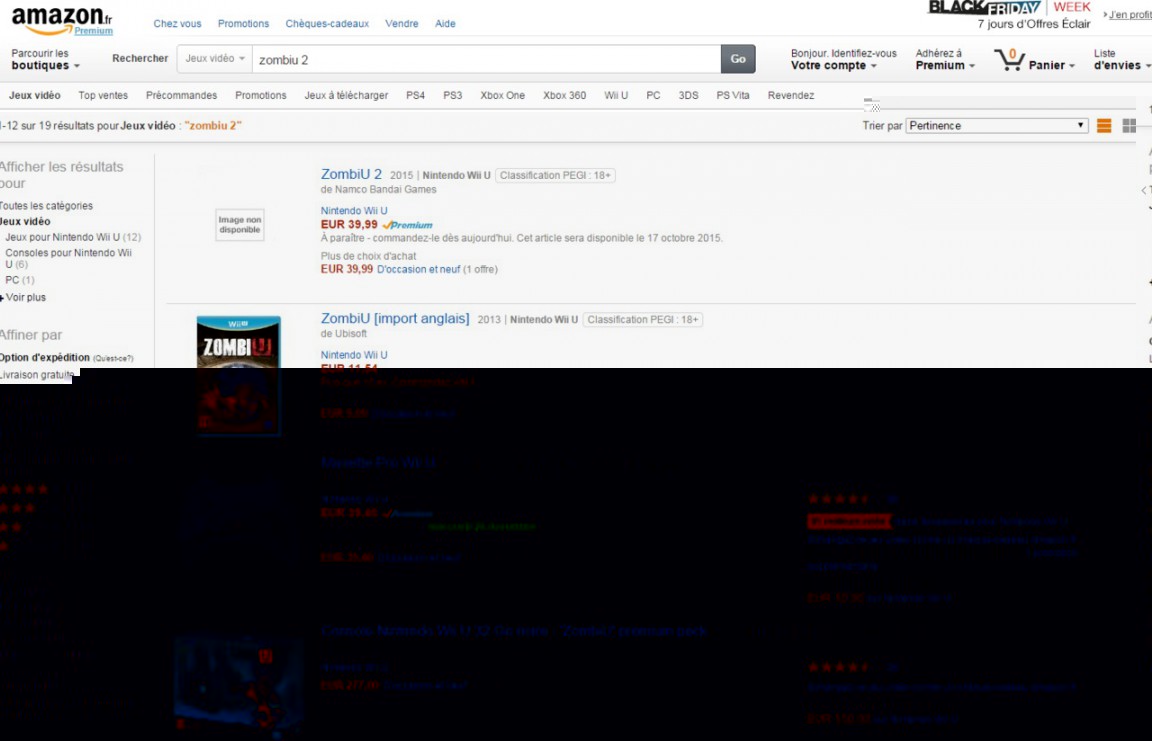The width and height of the screenshot is (1152, 741).
Task: Switch to grid view icon
Action: click(x=1129, y=126)
